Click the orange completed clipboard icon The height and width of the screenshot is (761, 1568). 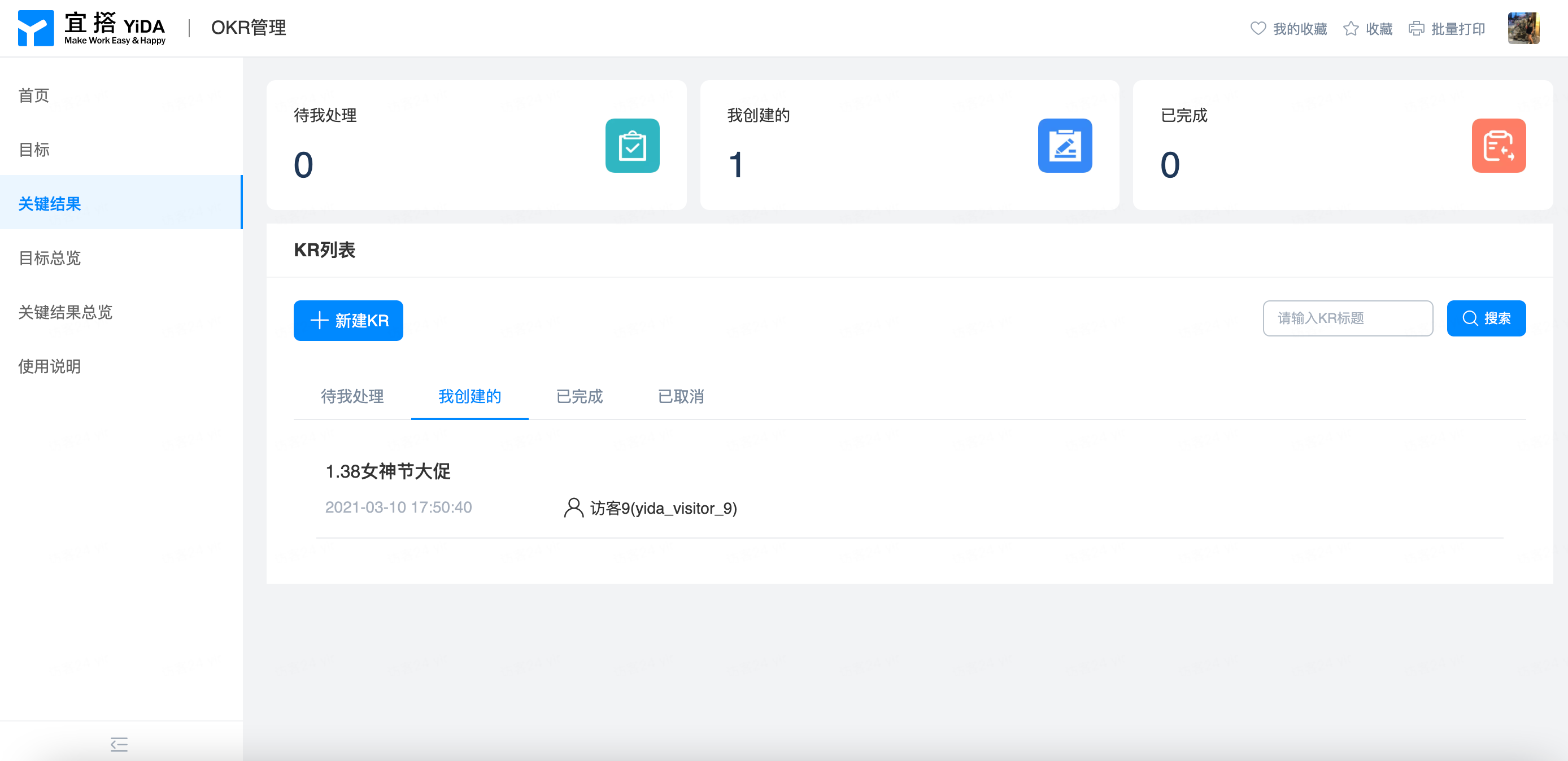[1498, 146]
